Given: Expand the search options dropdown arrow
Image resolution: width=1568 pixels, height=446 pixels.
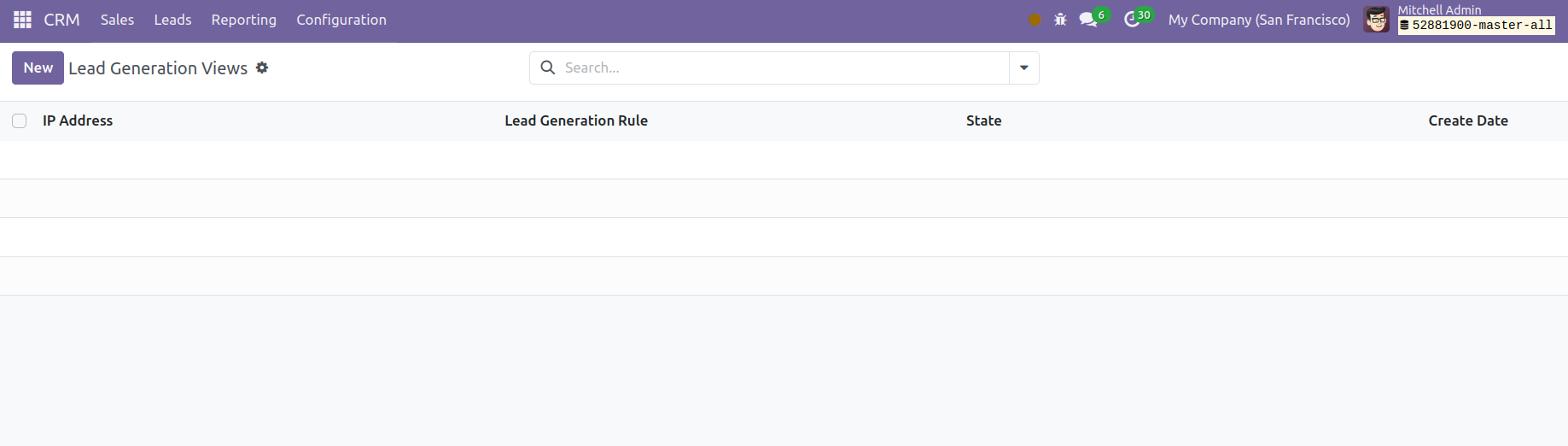Looking at the screenshot, I should (x=1024, y=67).
